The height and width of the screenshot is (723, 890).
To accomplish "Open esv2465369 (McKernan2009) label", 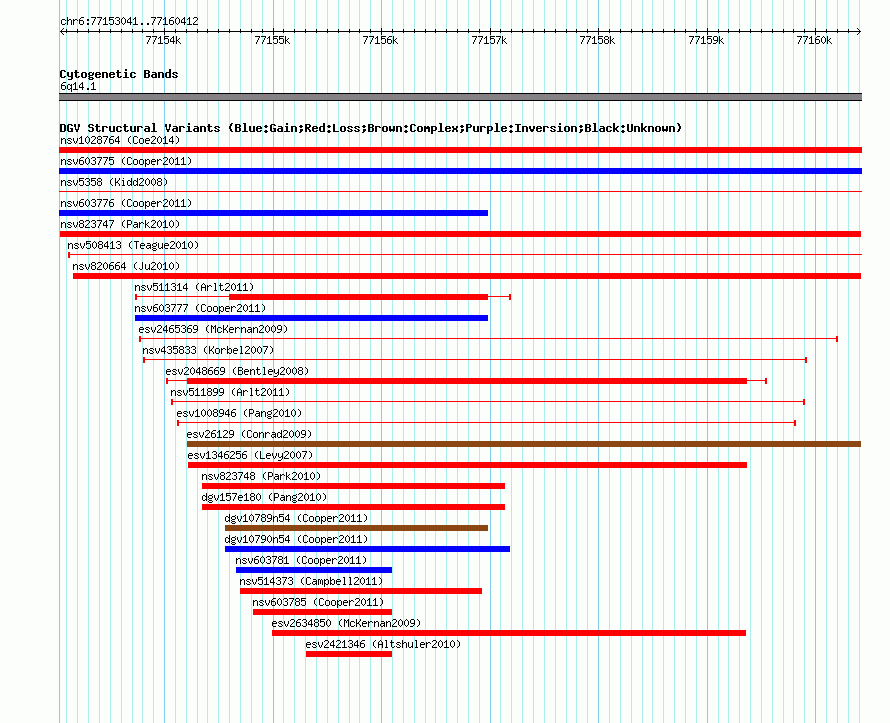I will point(213,329).
